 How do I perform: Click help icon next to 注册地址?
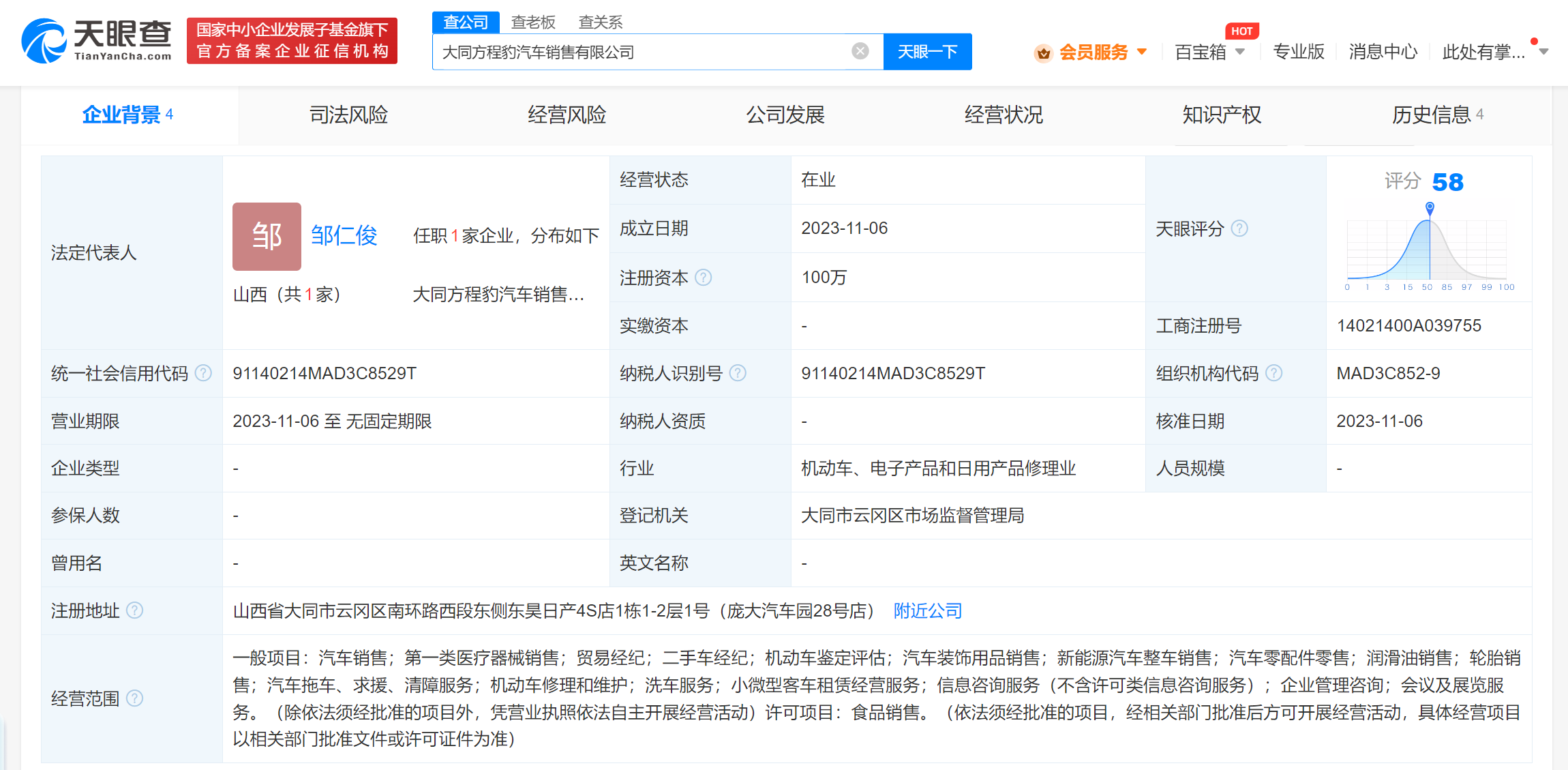[x=135, y=610]
